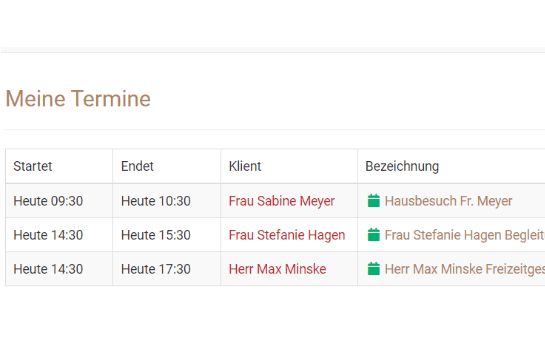Click the Endet column header
The height and width of the screenshot is (363, 545).
137,166
